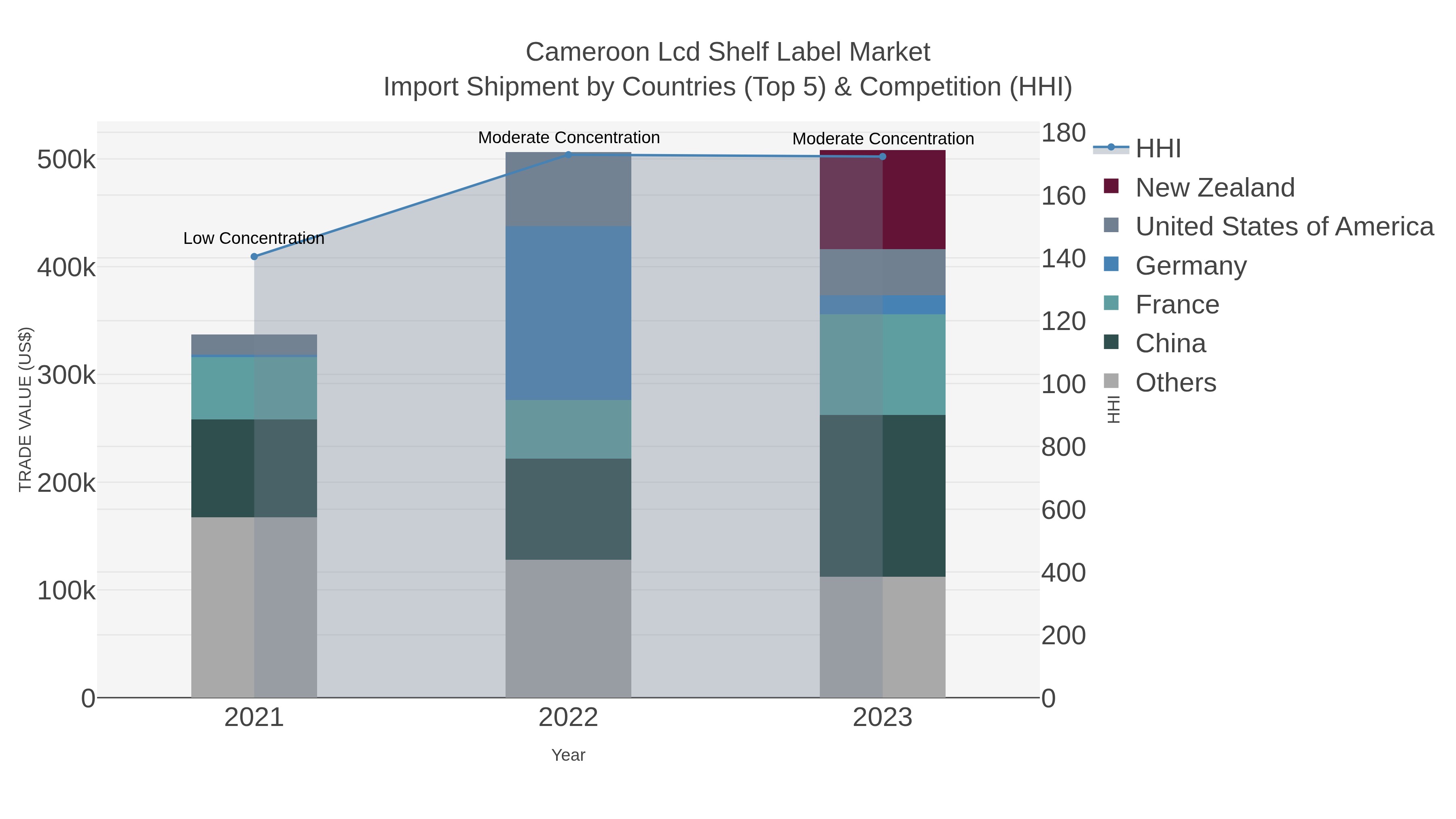
Task: Click the 100k y-axis tick label
Action: coord(66,590)
